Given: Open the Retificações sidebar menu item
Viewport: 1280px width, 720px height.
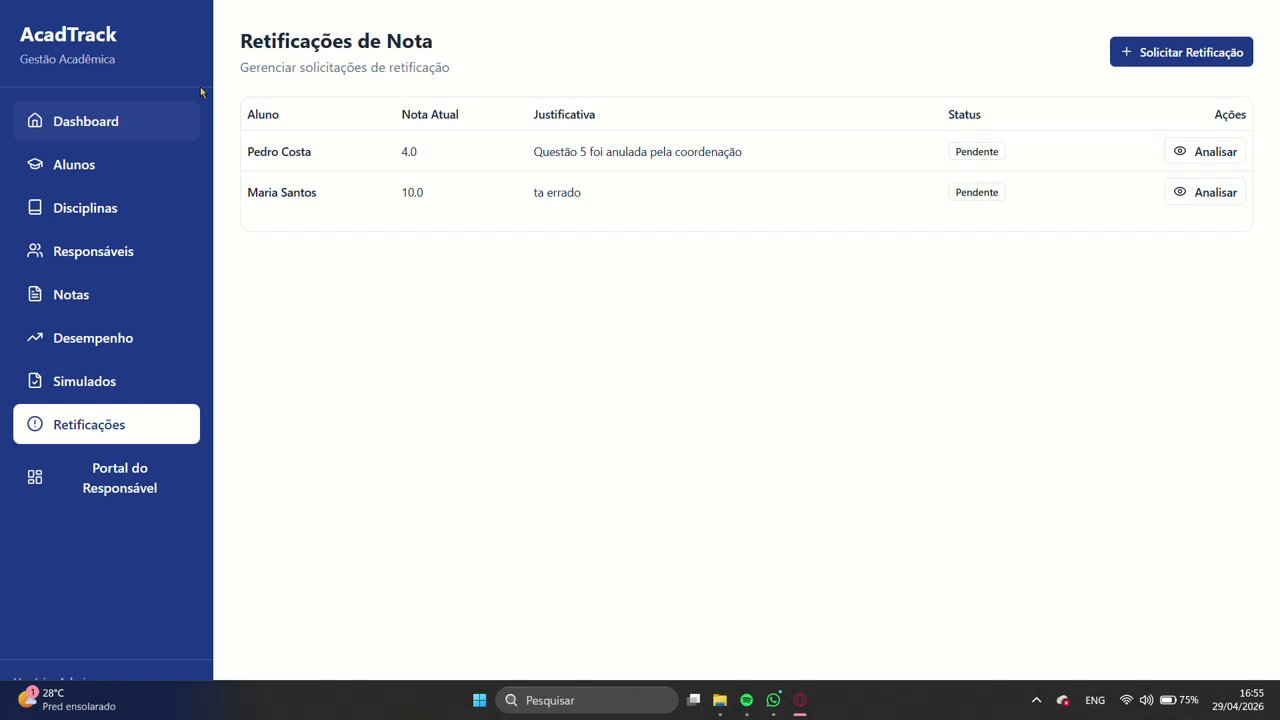Looking at the screenshot, I should pos(106,424).
